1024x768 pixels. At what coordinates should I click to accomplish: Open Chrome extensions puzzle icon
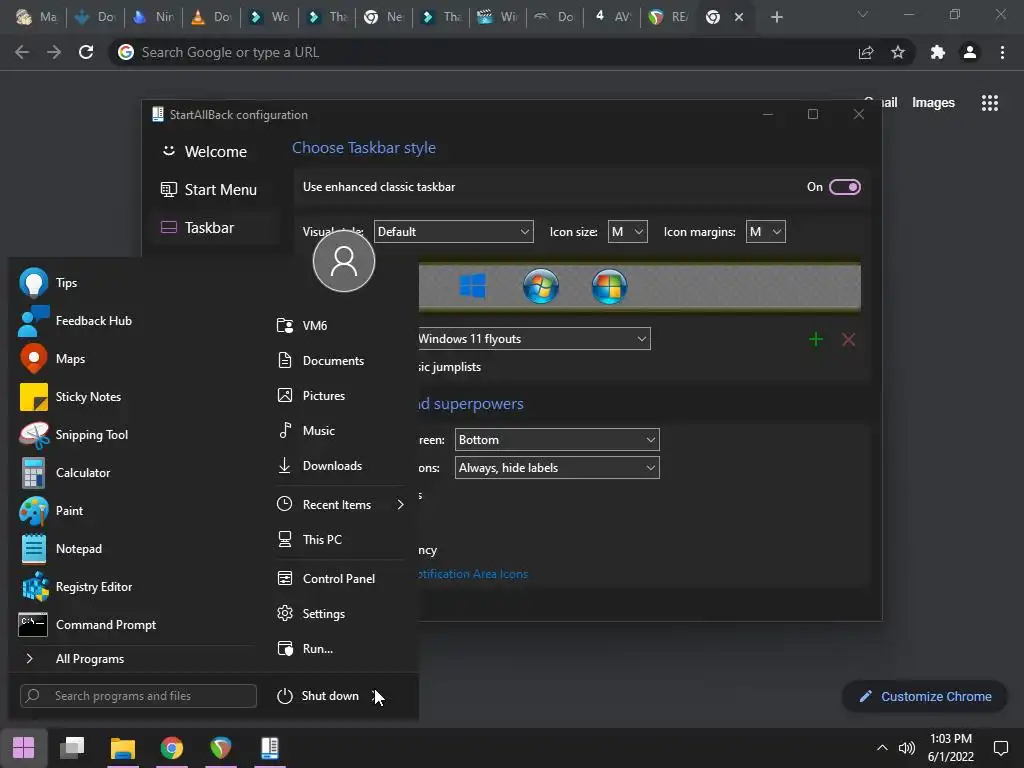pyautogui.click(x=938, y=52)
